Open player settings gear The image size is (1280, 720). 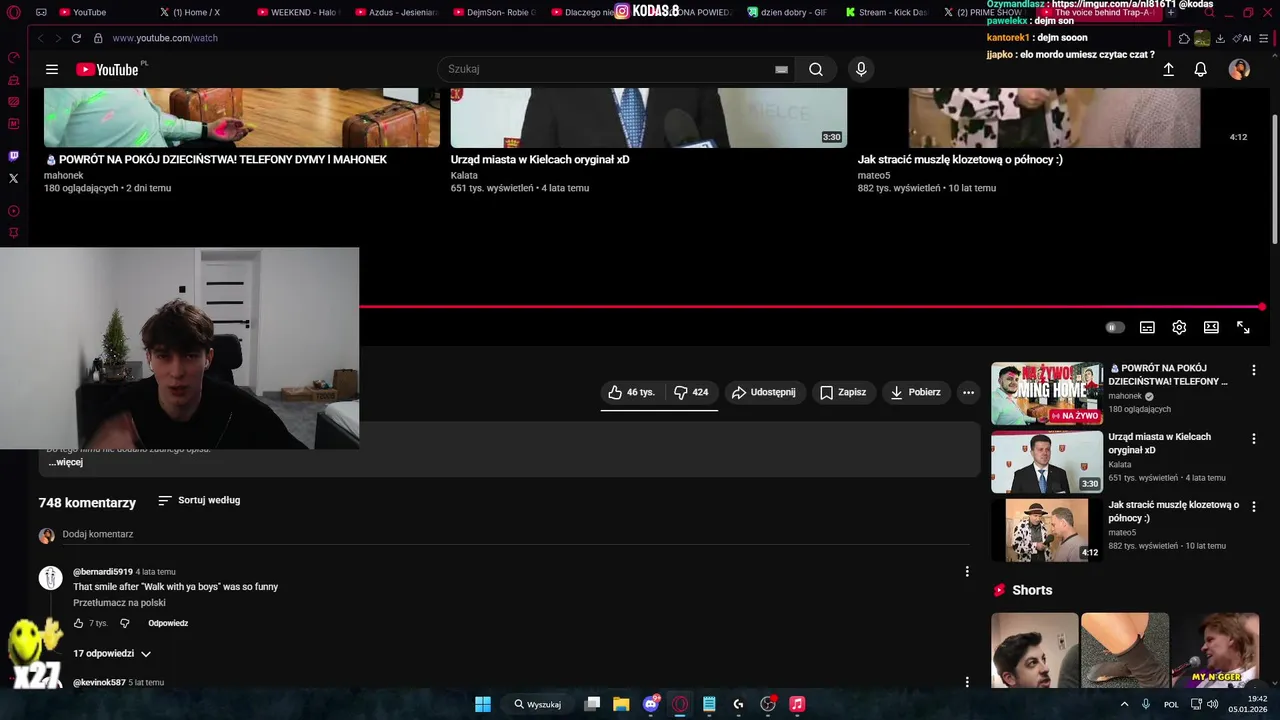[x=1179, y=327]
